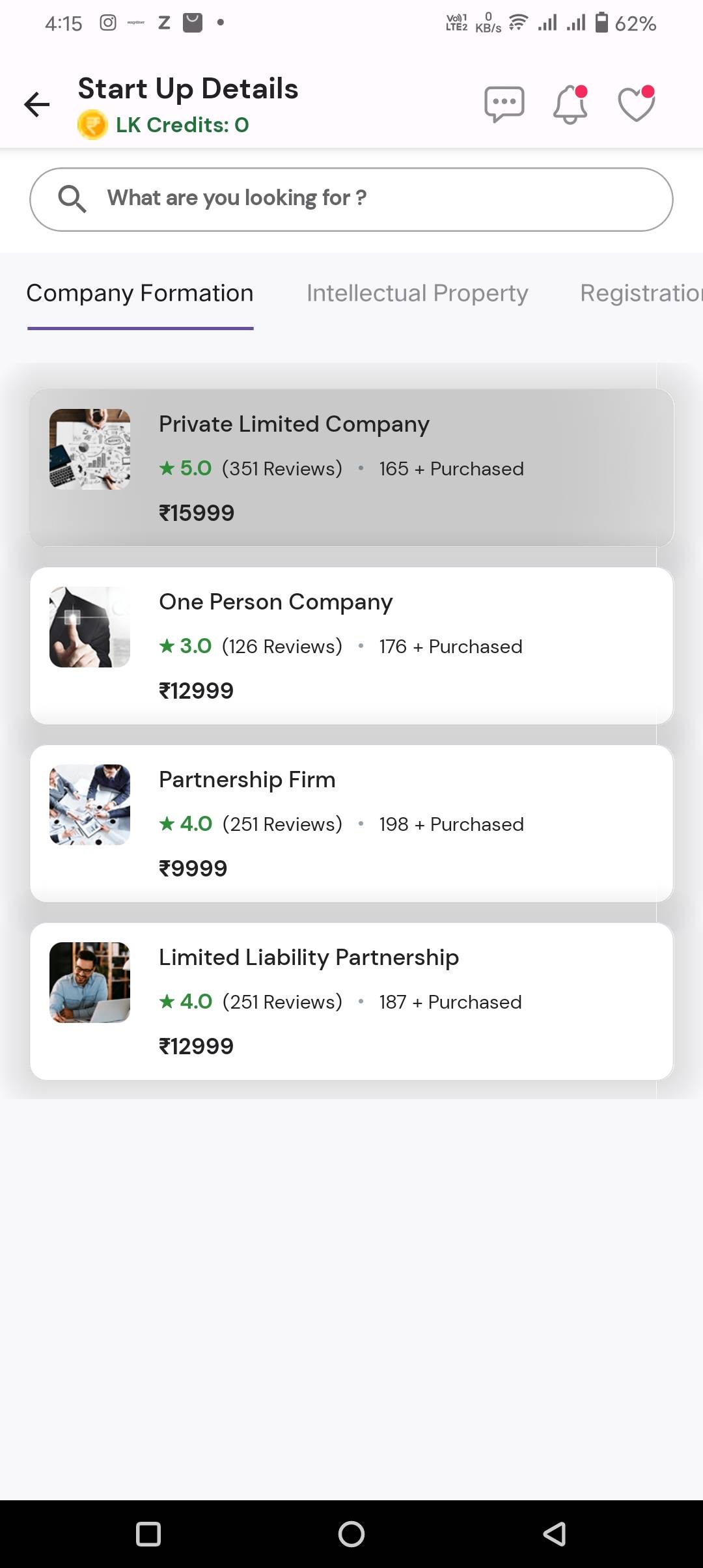
Task: Switch to the Company Formation tab
Action: point(140,294)
